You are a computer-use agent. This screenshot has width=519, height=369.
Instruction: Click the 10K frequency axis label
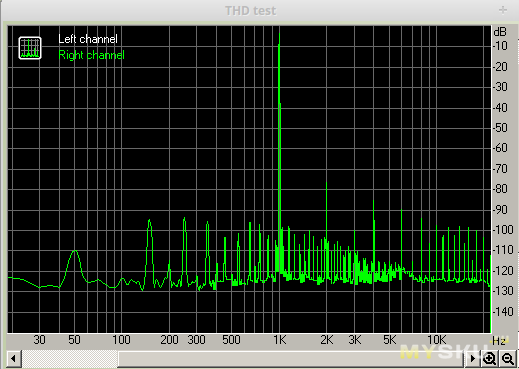click(436, 340)
